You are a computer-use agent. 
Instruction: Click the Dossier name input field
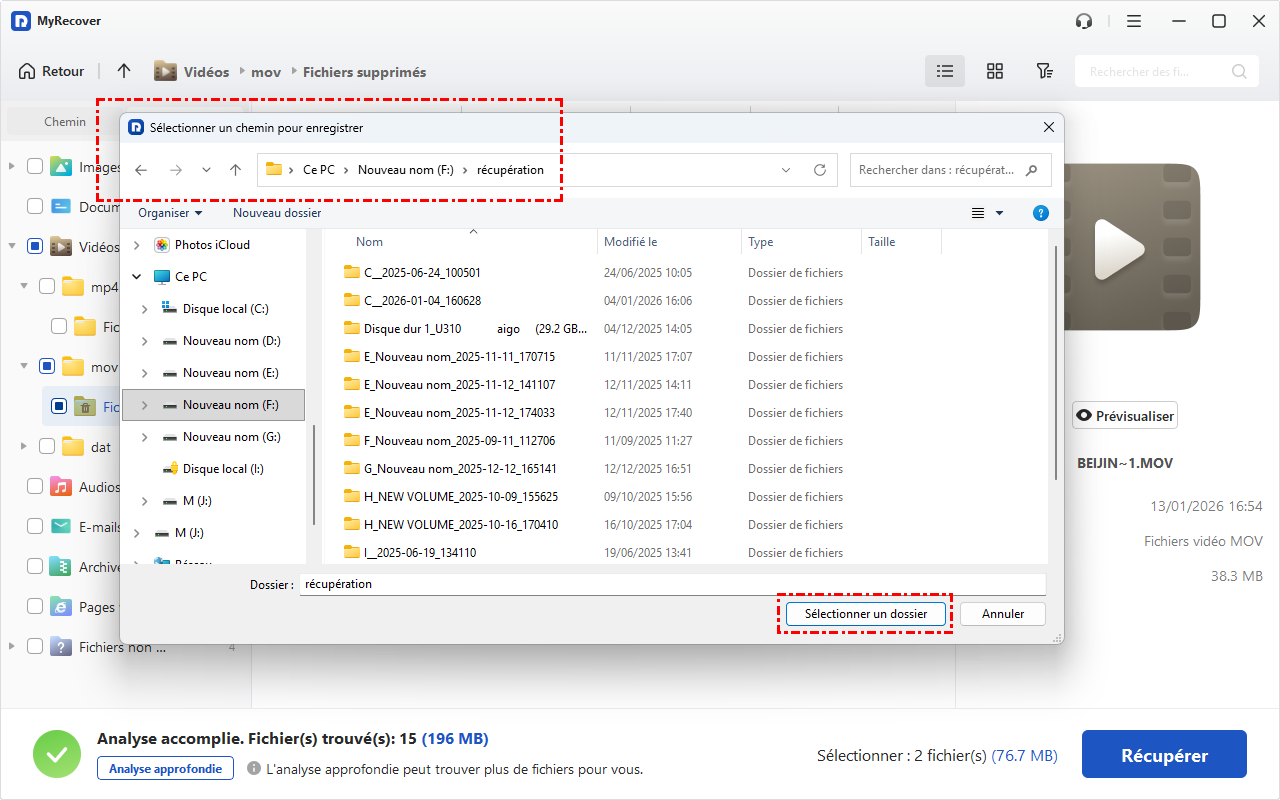(672, 584)
